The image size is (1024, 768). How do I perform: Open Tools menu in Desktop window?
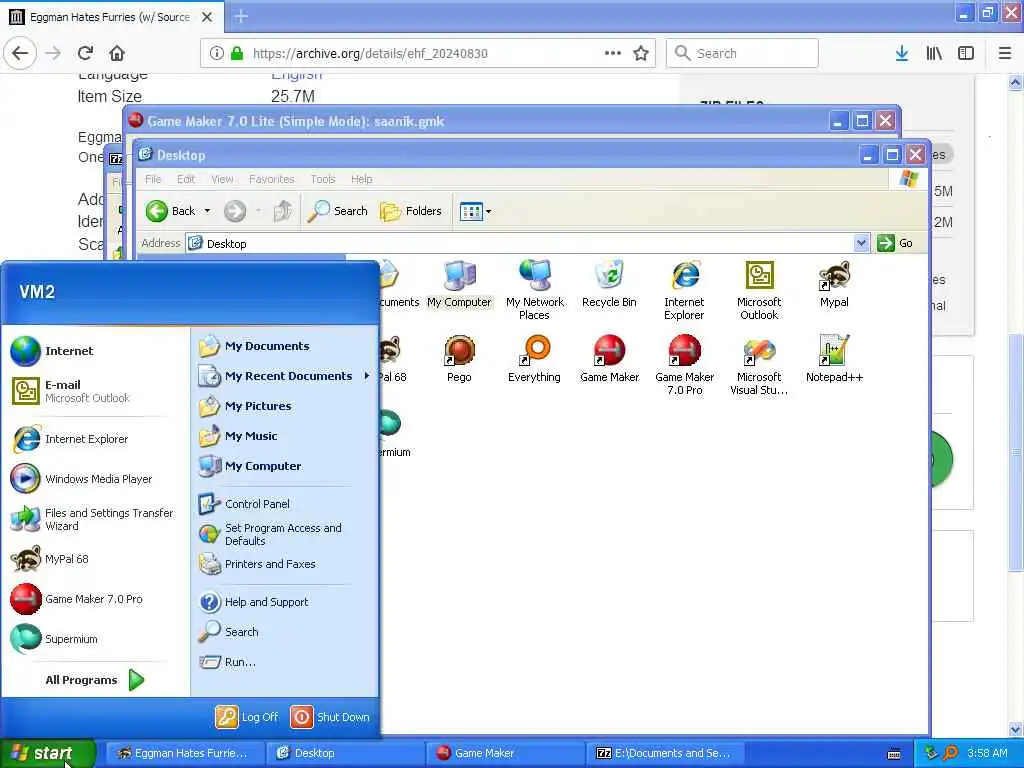(x=323, y=179)
